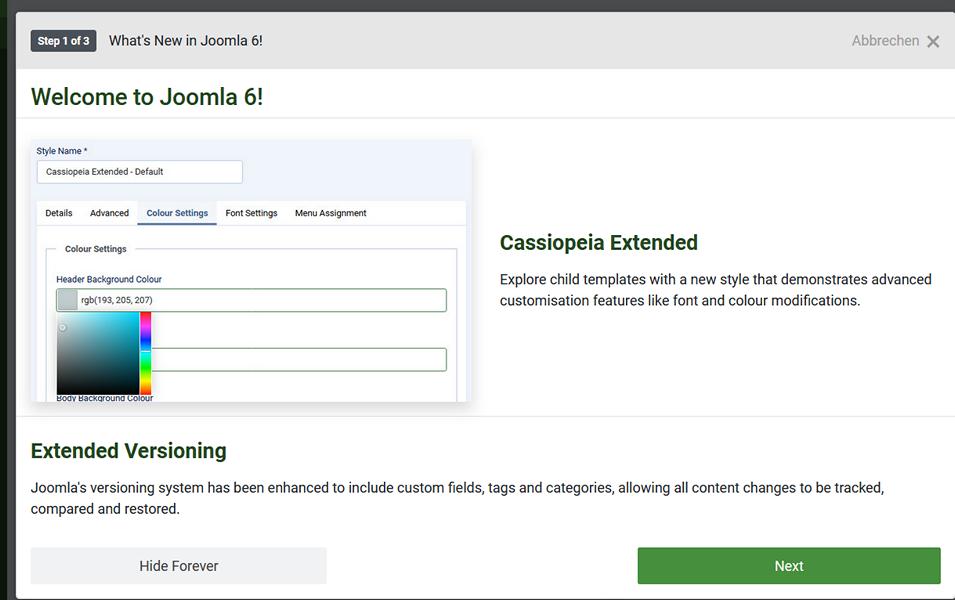Click the Abbrechen cancel link
This screenshot has height=600, width=955.
point(885,41)
